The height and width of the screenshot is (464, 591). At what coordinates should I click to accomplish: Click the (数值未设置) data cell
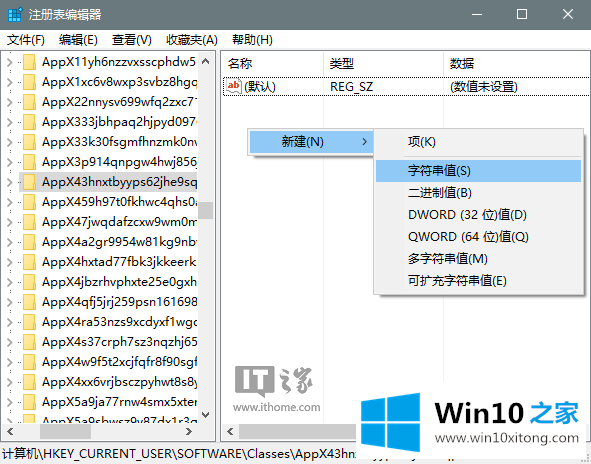(484, 87)
